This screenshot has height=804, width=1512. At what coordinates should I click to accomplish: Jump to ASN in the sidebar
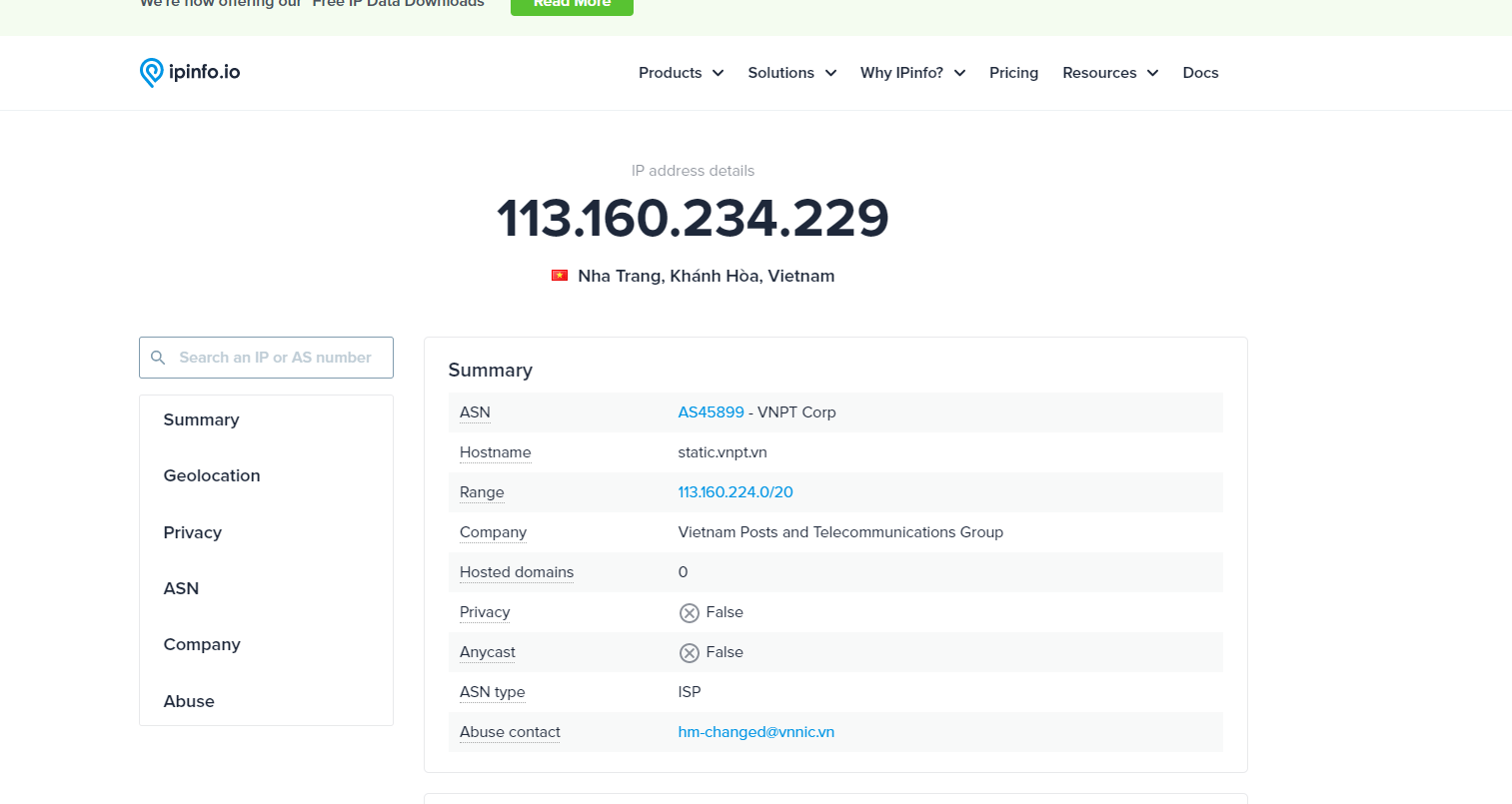point(181,588)
